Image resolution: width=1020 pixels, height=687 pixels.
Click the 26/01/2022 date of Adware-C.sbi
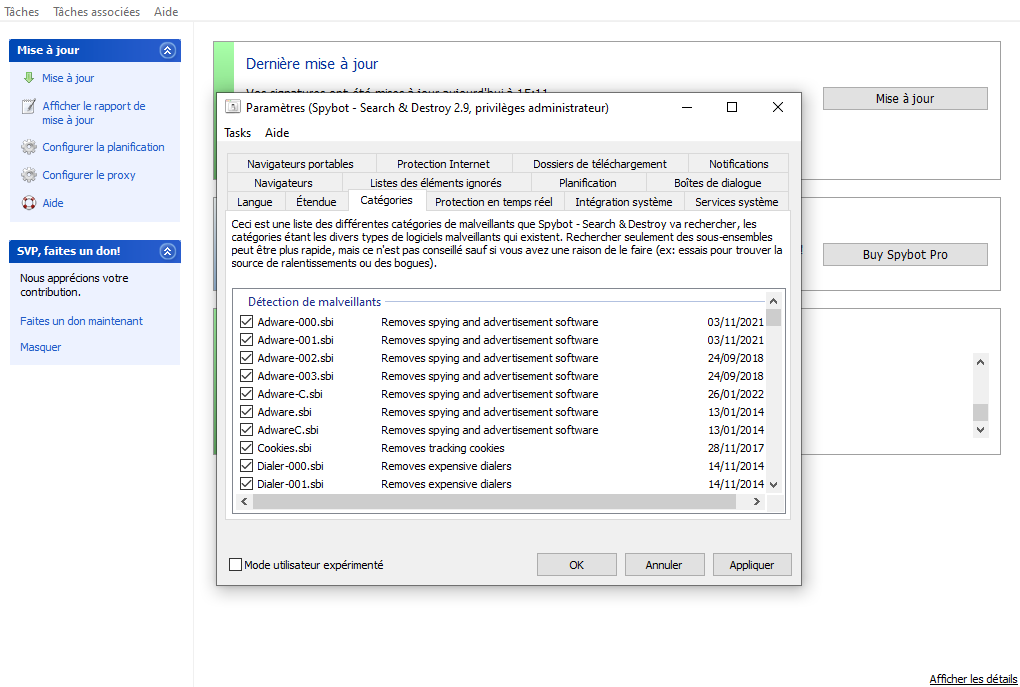click(x=736, y=394)
